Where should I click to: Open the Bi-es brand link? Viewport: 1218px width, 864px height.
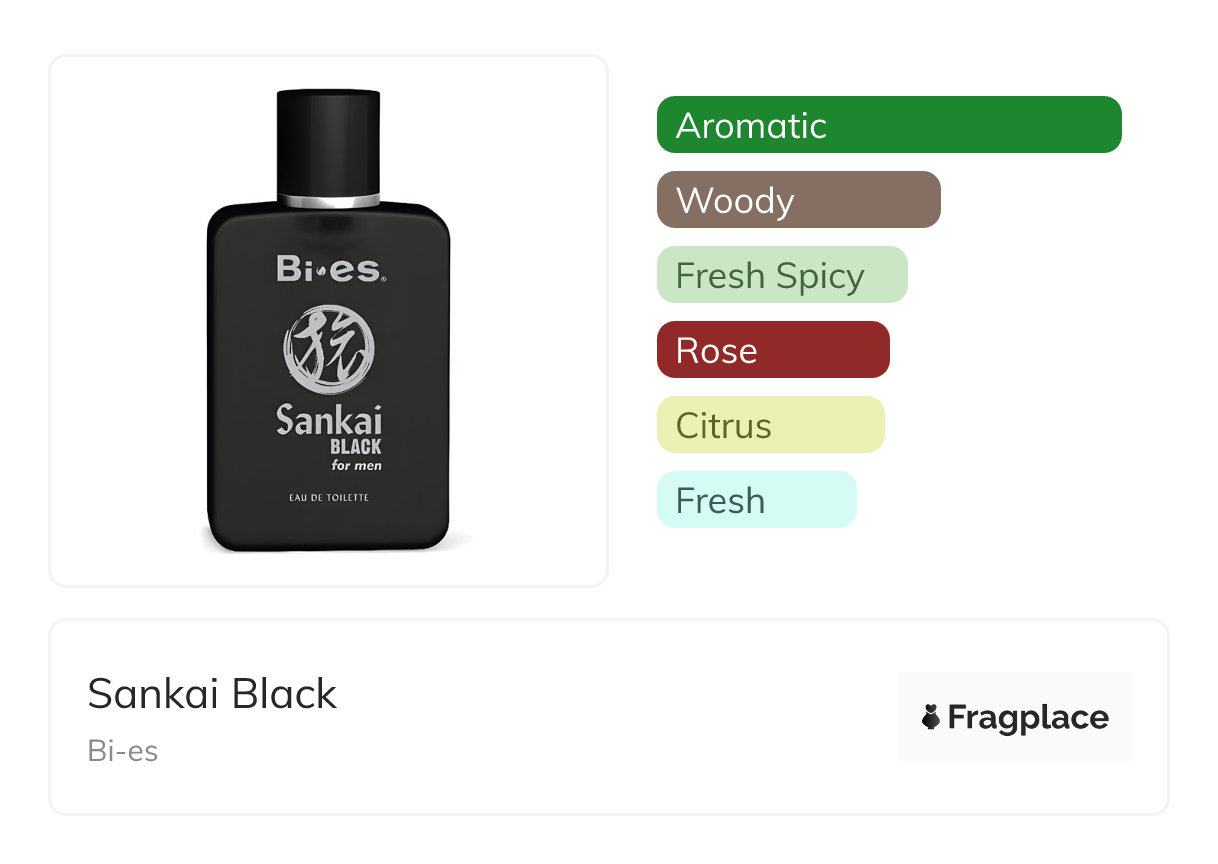pyautogui.click(x=123, y=751)
